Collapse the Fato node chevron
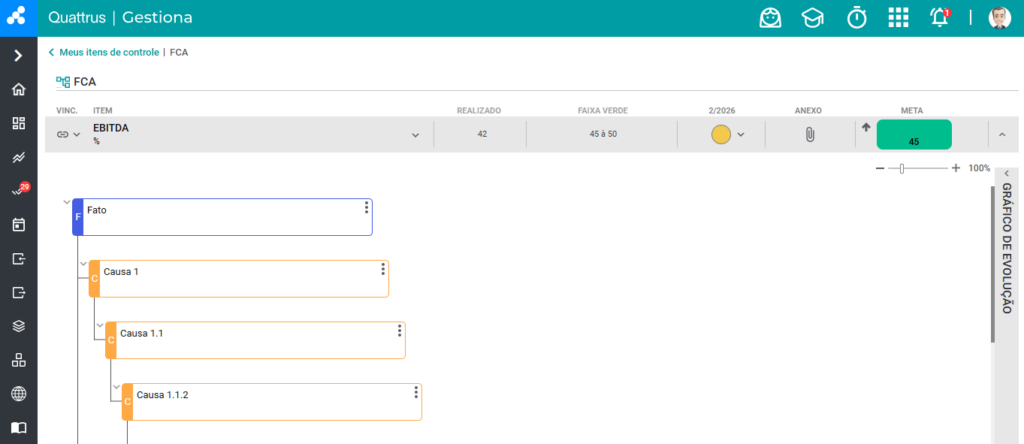The width and height of the screenshot is (1024, 444). pos(66,202)
